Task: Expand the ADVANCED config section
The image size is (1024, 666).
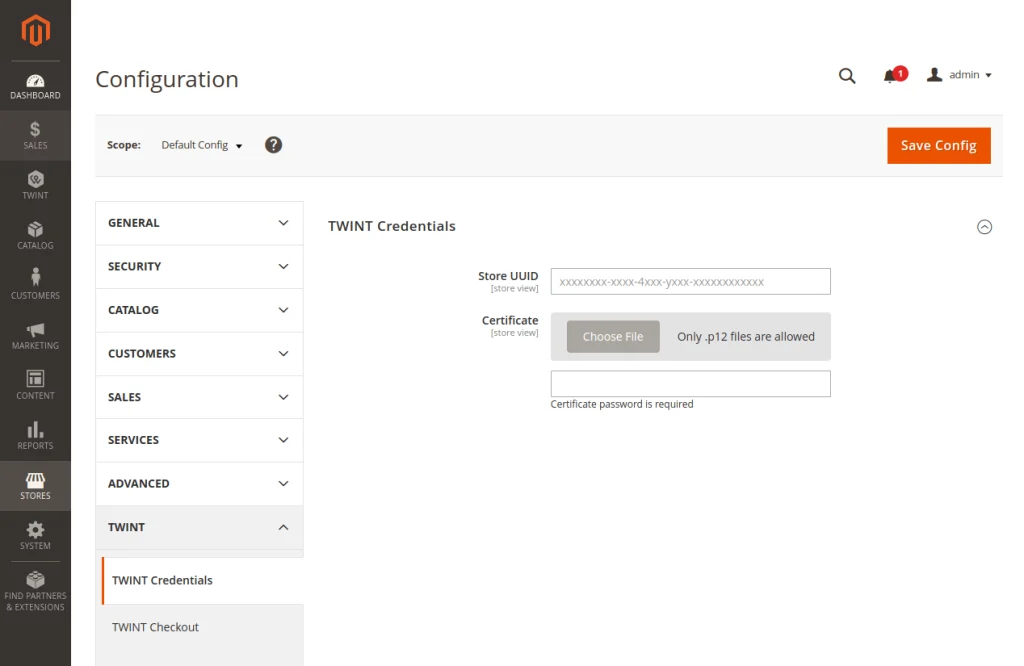Action: (x=199, y=484)
